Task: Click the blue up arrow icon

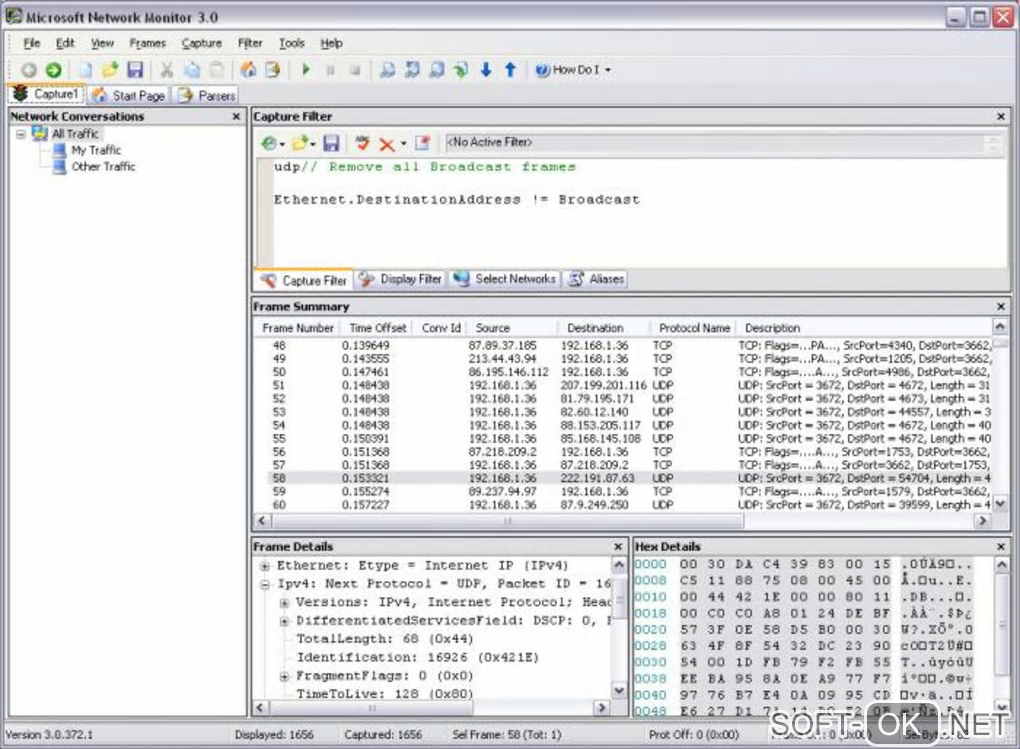Action: (x=511, y=70)
